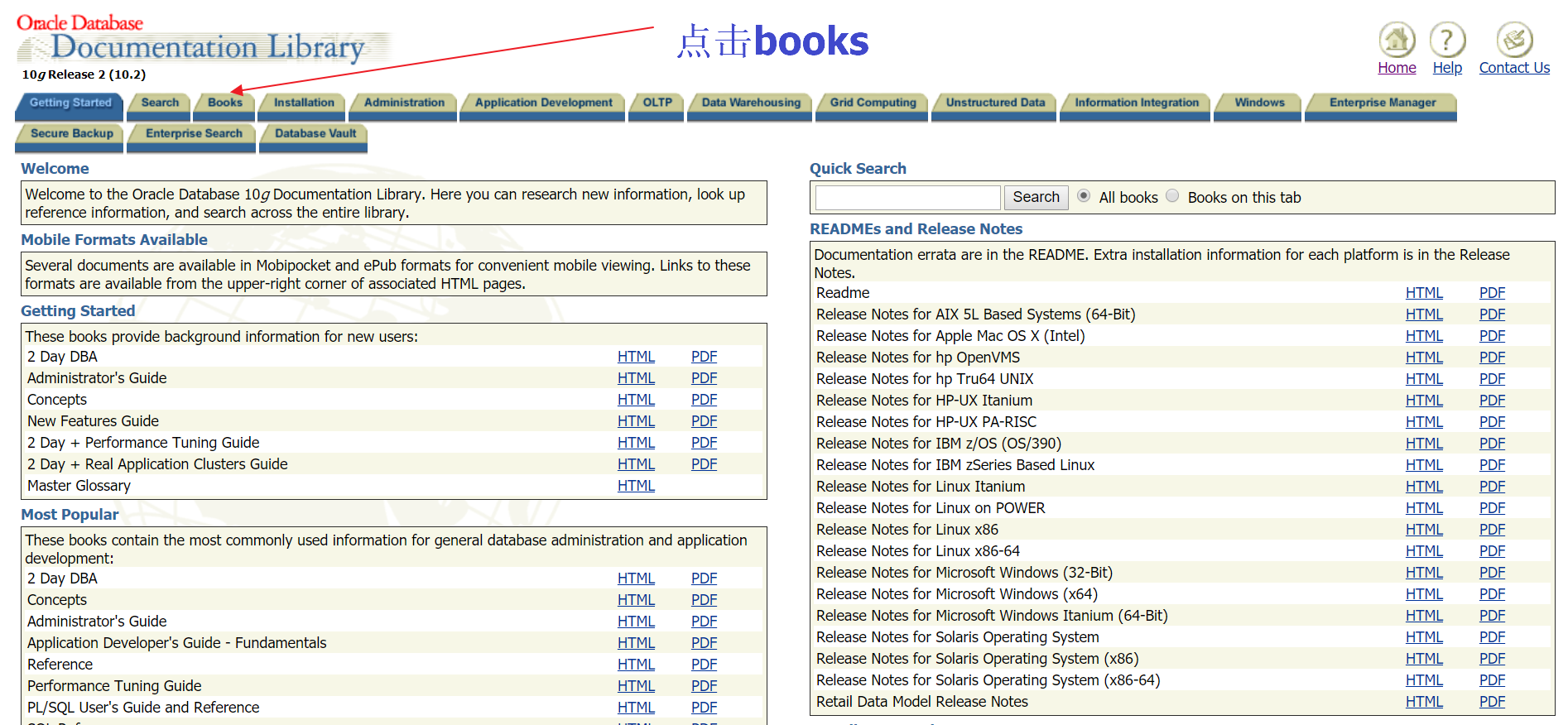1568x725 pixels.
Task: Open HTML Release Notes for Microsoft Windows (32-Bit)
Action: 1424,573
